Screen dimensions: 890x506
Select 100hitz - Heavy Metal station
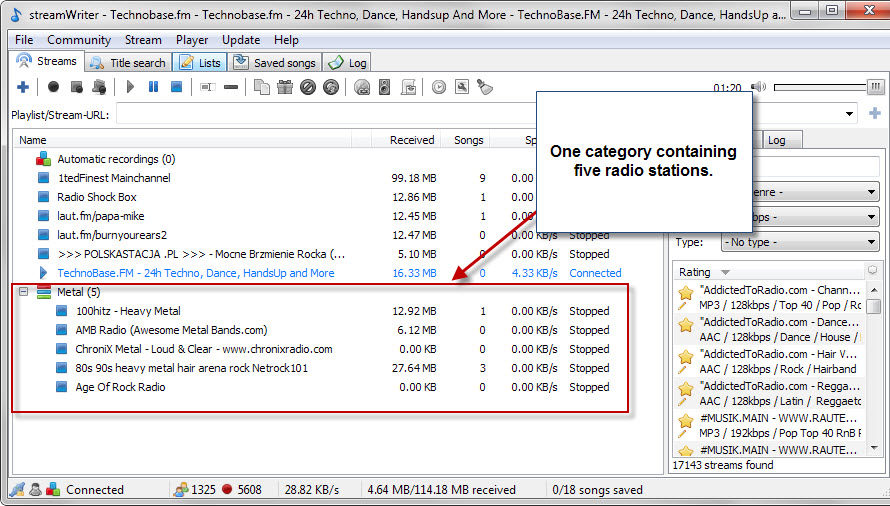128,311
